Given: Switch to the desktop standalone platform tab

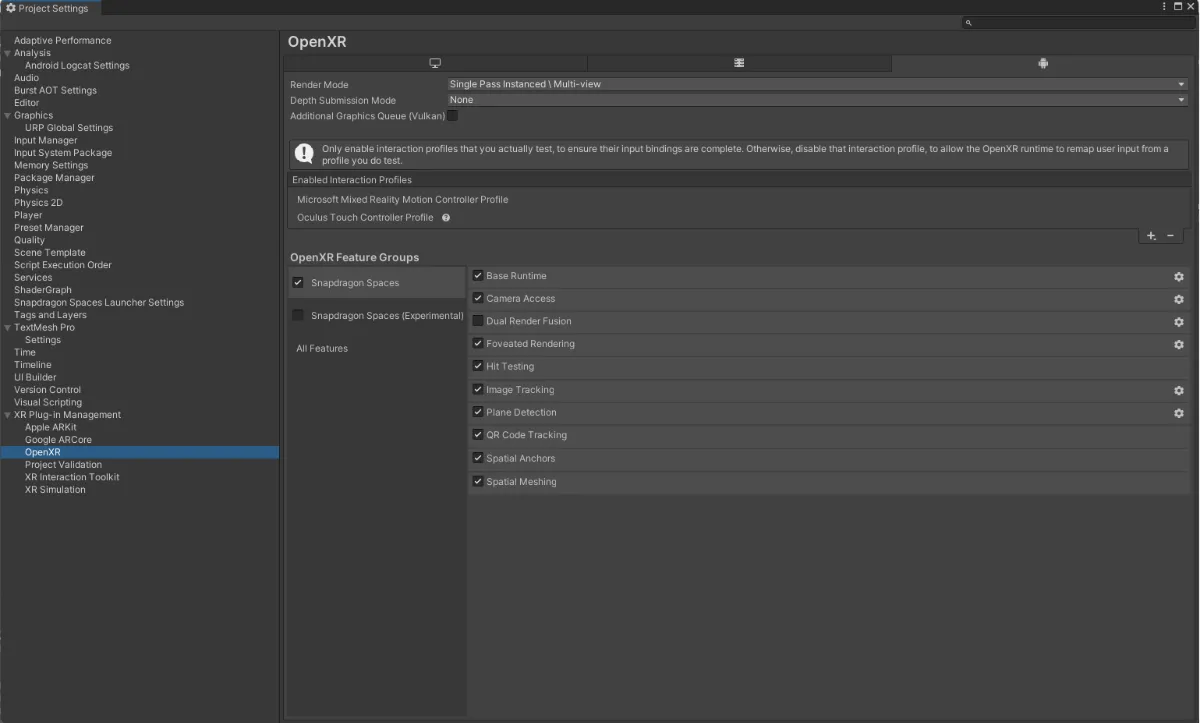Looking at the screenshot, I should tap(435, 63).
